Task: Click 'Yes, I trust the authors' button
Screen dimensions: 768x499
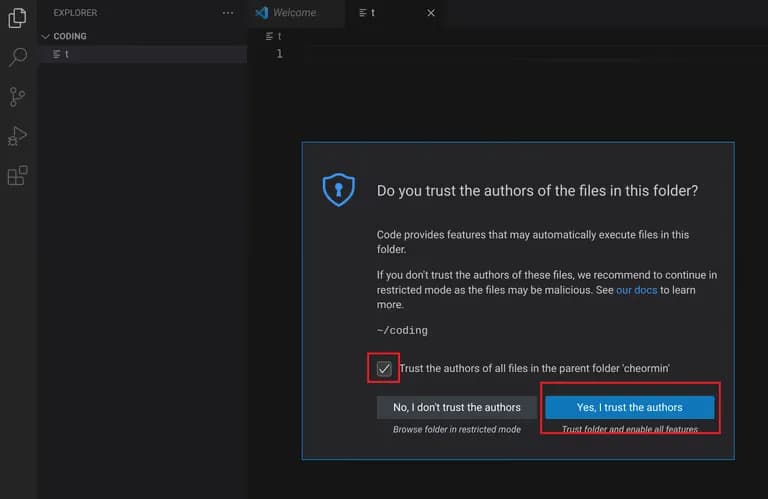Action: coord(629,407)
